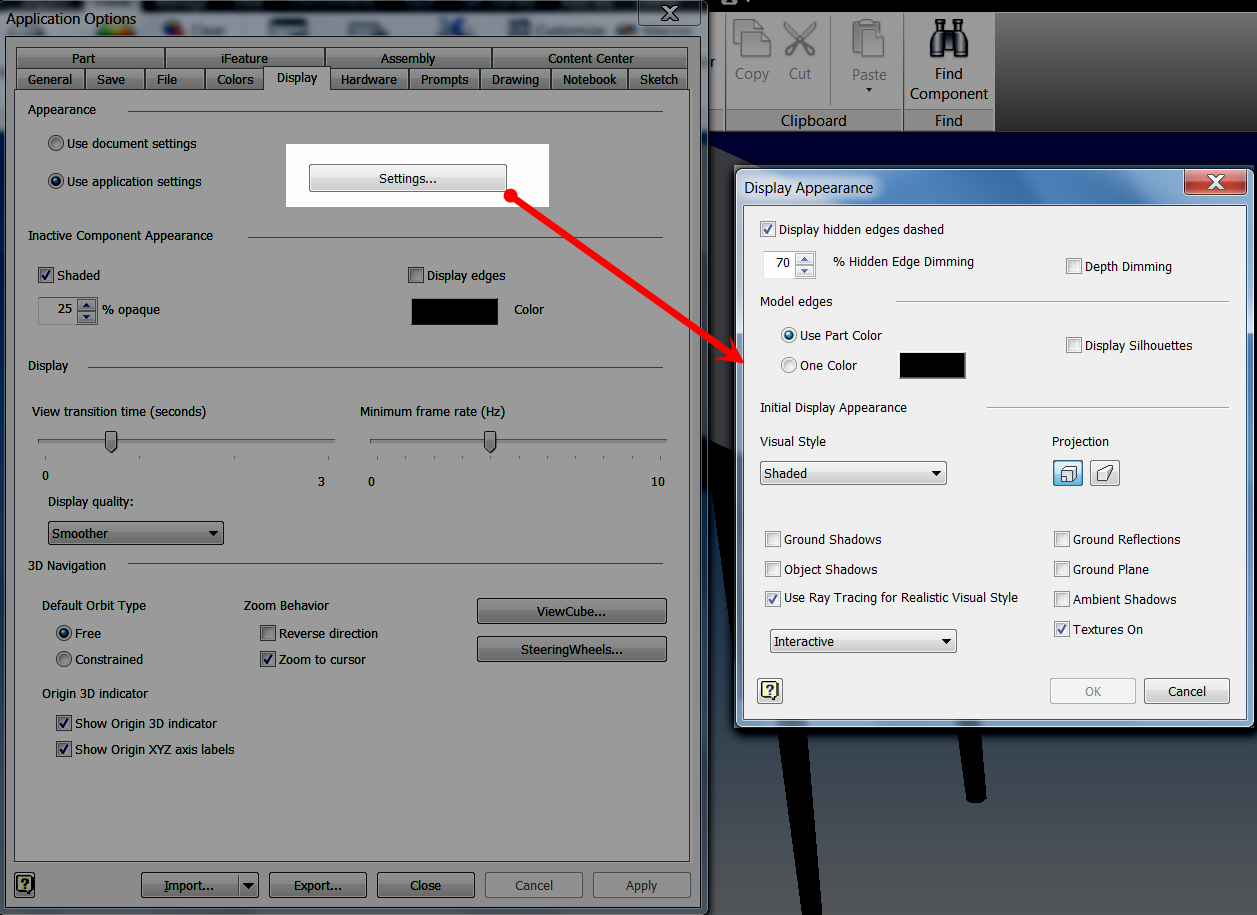The width and height of the screenshot is (1257, 915).
Task: Switch to the Hardware tab
Action: [368, 79]
